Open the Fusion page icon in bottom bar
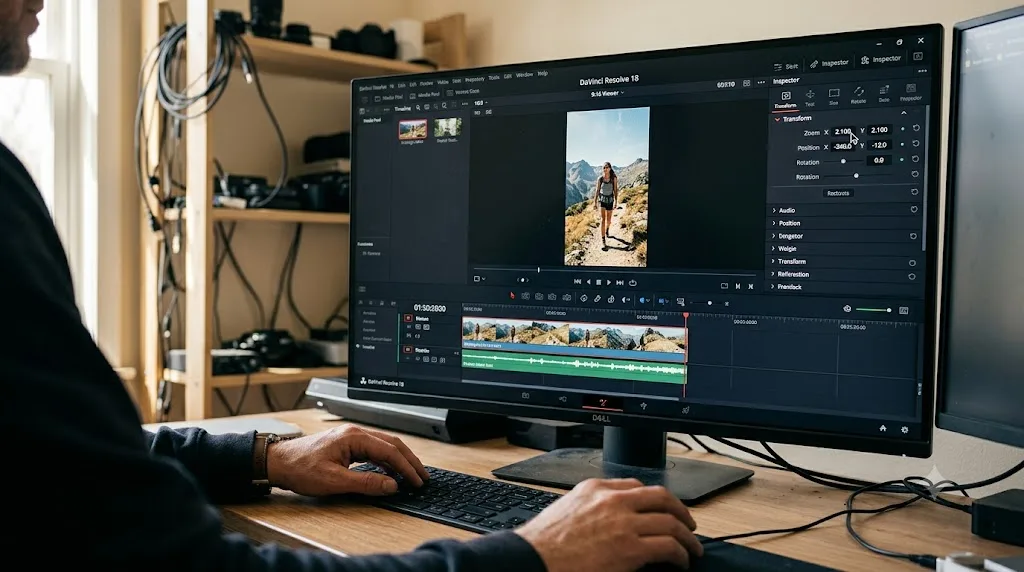 click(x=643, y=406)
